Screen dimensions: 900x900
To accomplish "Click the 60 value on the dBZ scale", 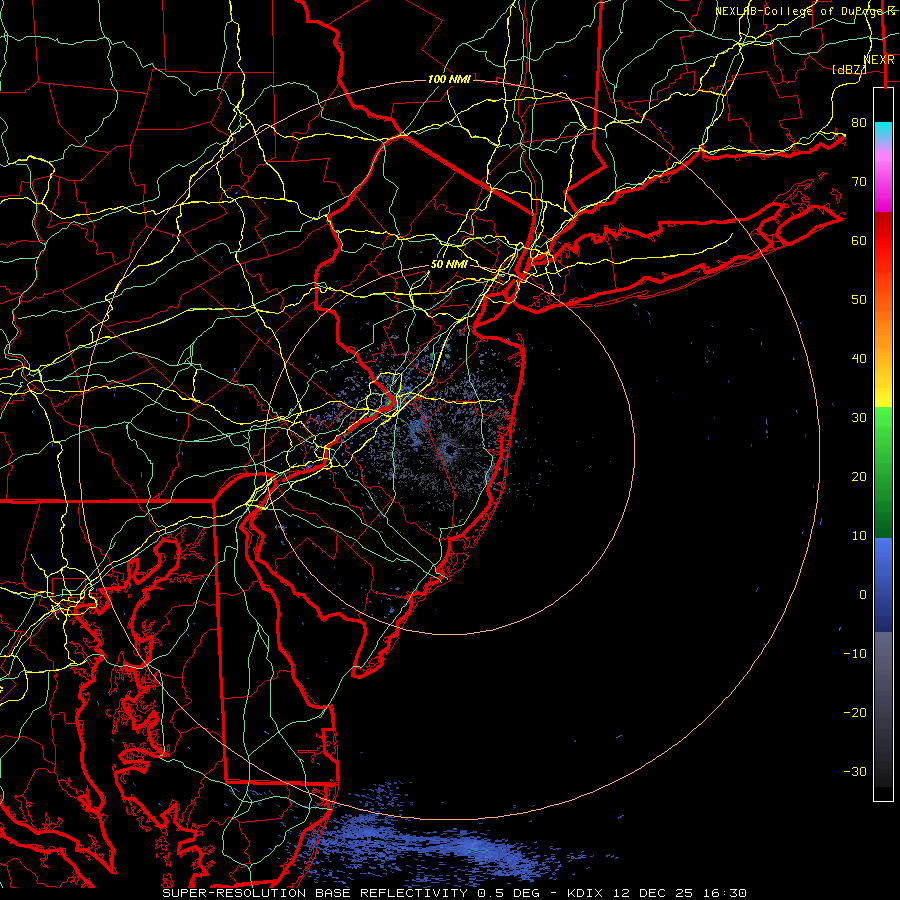I will point(859,240).
